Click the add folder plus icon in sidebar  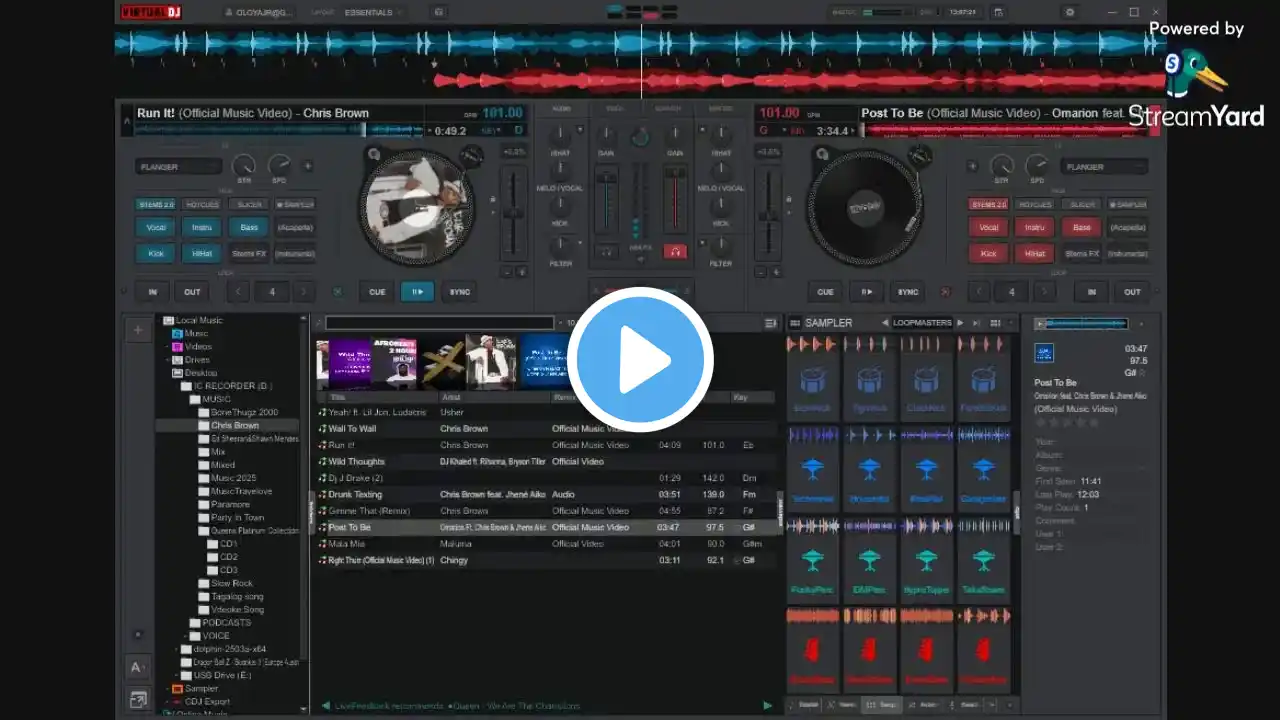138,330
